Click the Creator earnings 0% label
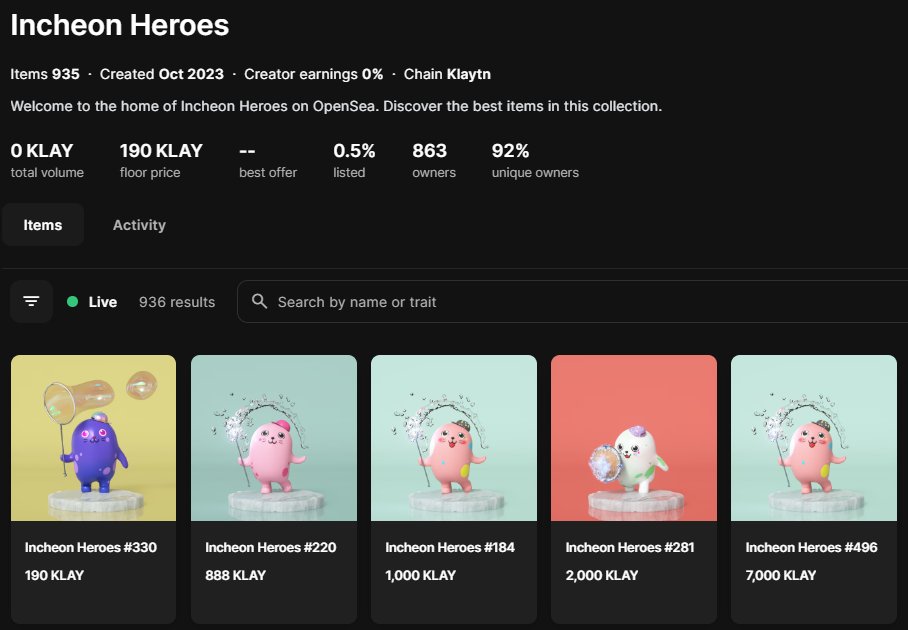Screen dimensions: 908x630 (313, 74)
